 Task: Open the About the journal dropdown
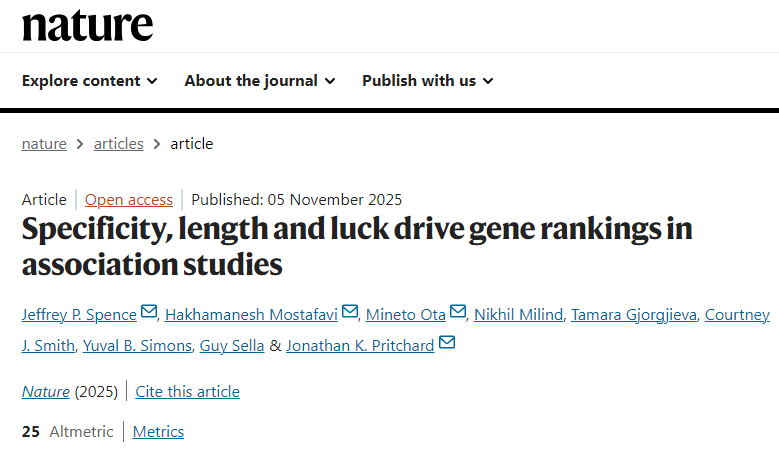(260, 80)
